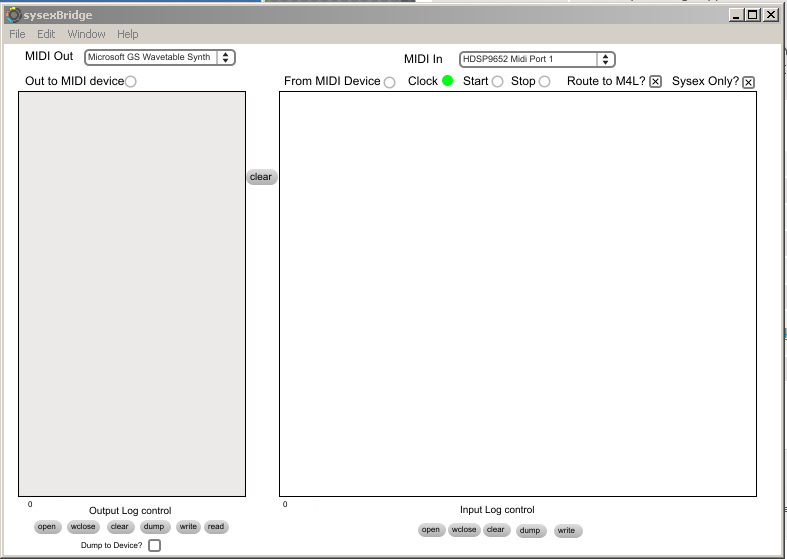This screenshot has height=559, width=787.
Task: Click write in Input Log control
Action: pyautogui.click(x=566, y=531)
